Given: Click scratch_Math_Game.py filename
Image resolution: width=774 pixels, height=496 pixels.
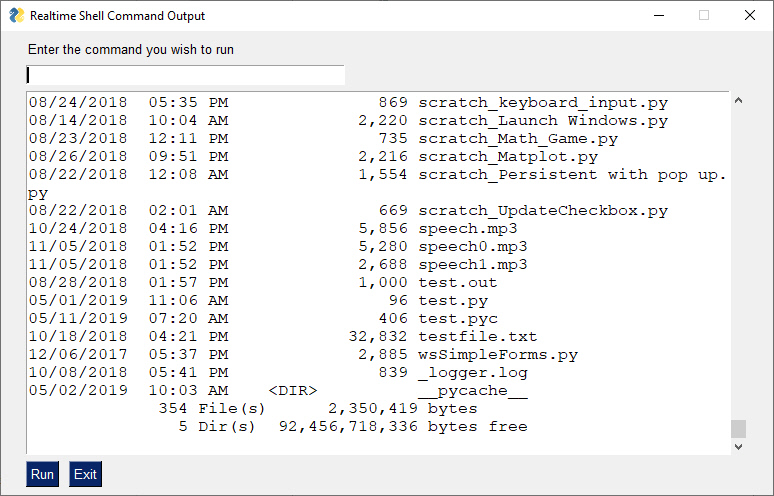Looking at the screenshot, I should (x=518, y=139).
